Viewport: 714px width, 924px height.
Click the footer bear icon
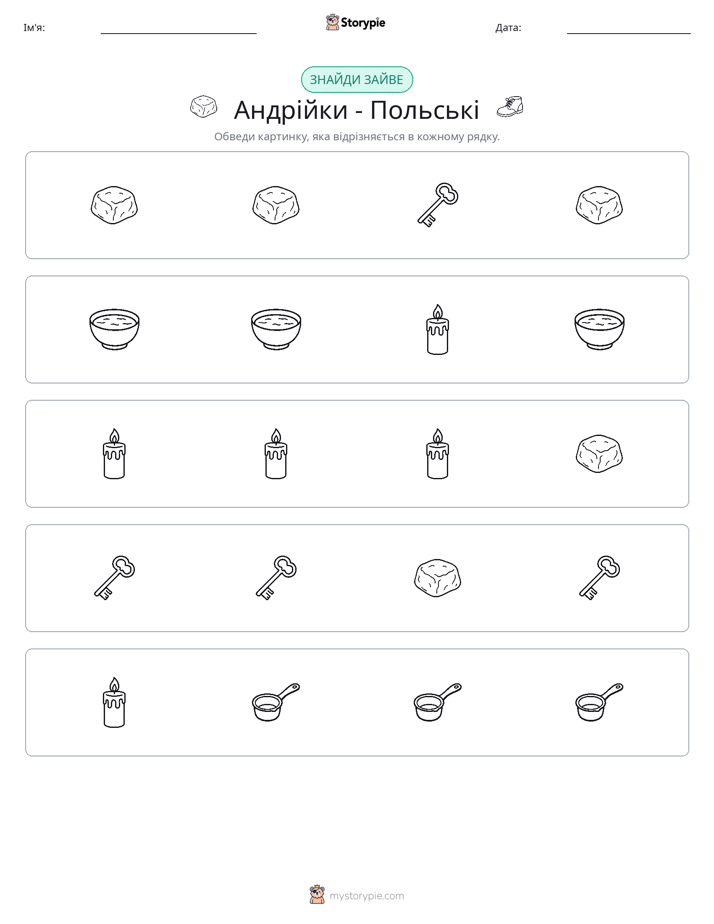317,895
